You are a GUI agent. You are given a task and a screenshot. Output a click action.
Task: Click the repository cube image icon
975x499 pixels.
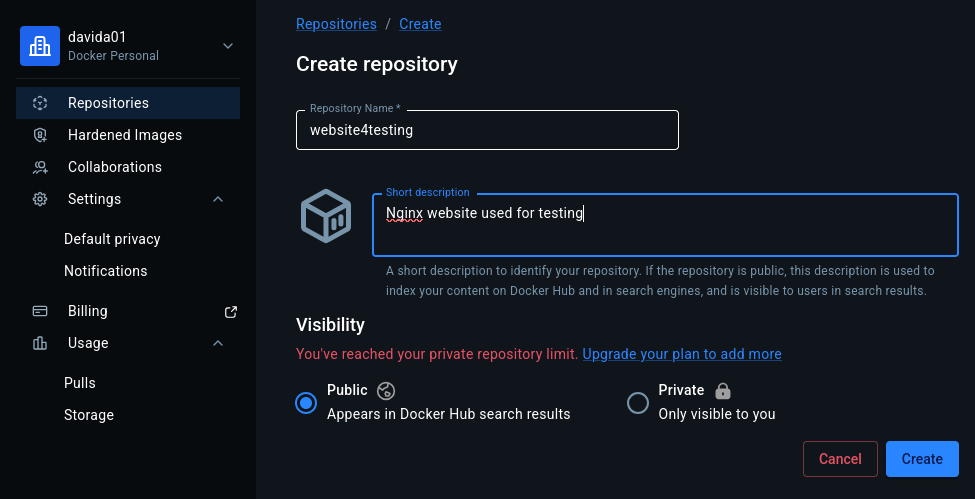(x=326, y=216)
